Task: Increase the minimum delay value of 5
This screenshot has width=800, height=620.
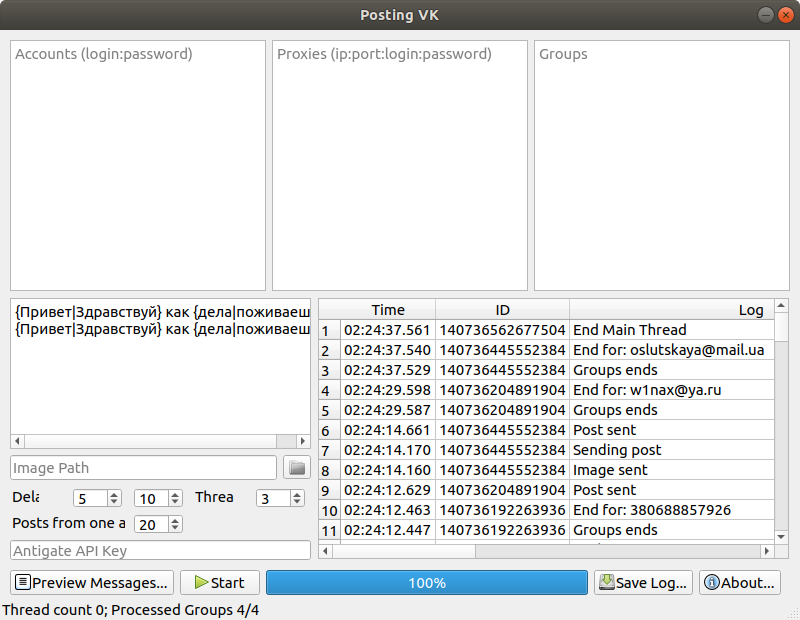Action: [x=114, y=494]
